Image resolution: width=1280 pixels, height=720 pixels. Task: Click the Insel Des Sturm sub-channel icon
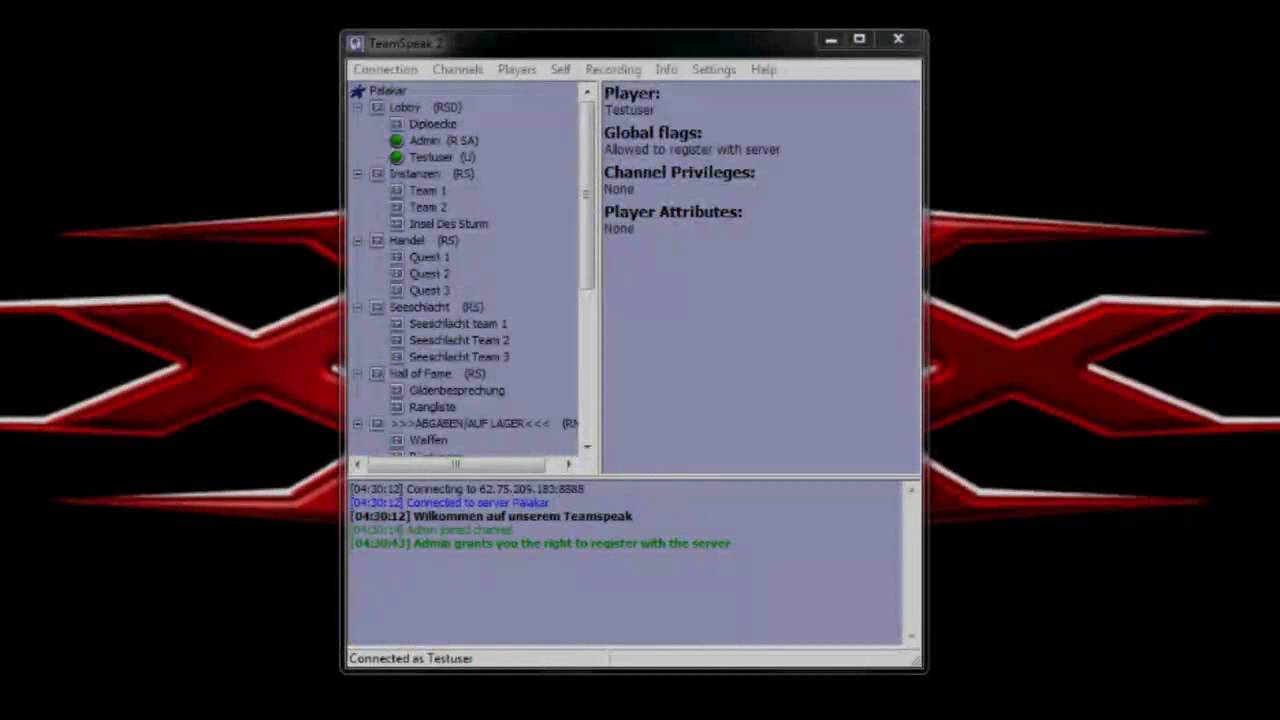tap(397, 224)
